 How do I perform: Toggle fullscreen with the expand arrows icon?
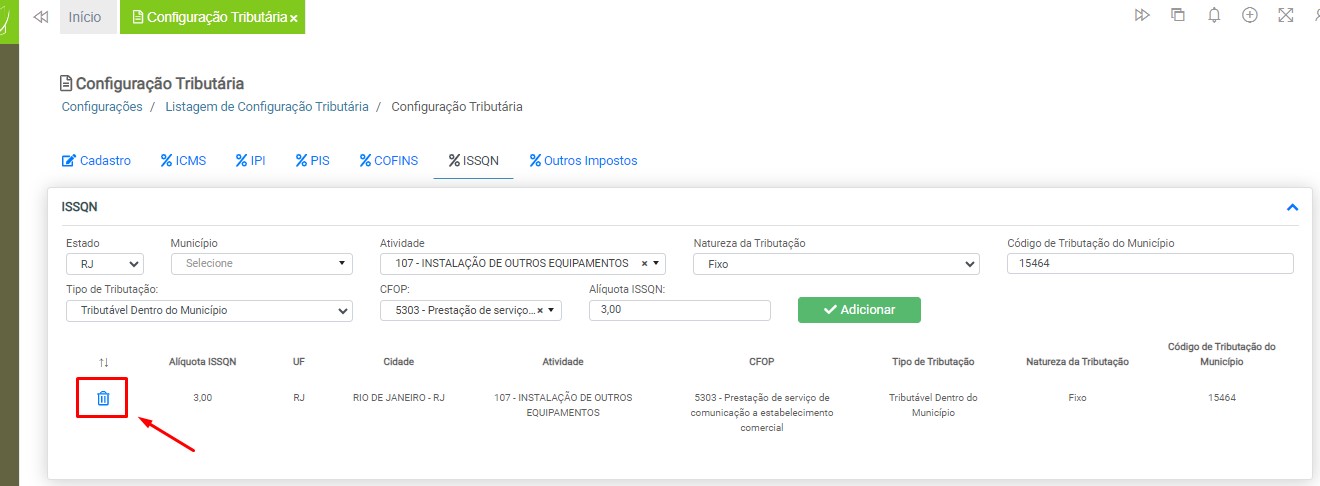click(x=1286, y=16)
